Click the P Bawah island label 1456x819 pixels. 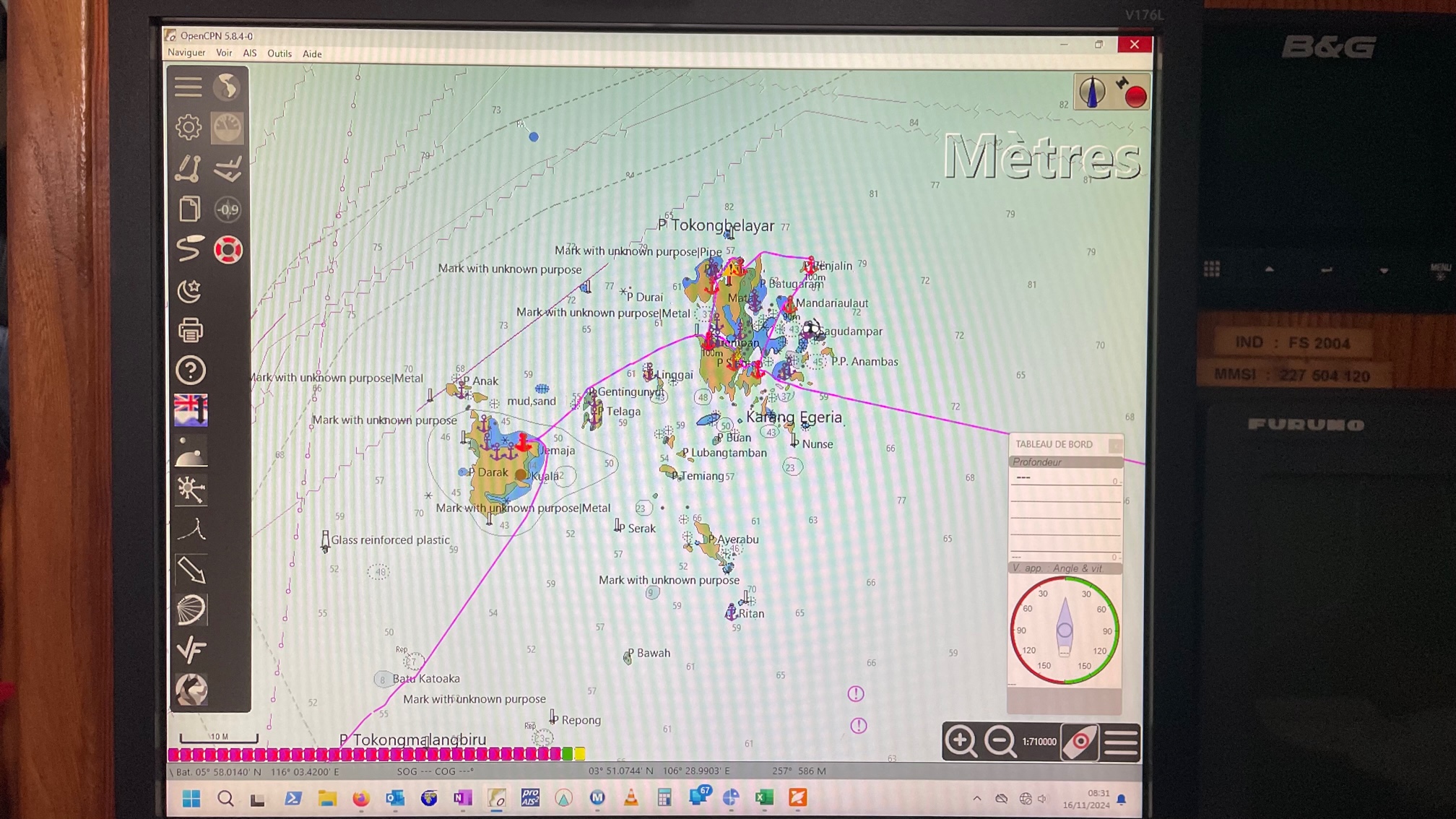(648, 653)
